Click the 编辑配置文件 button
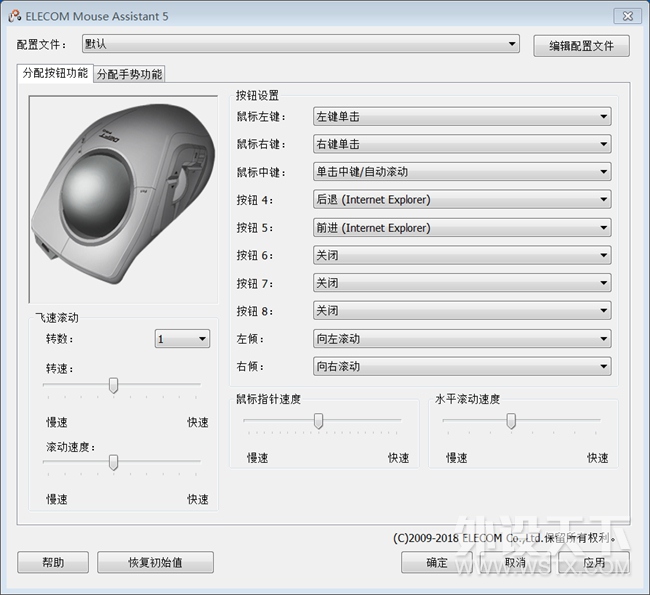 tap(581, 46)
